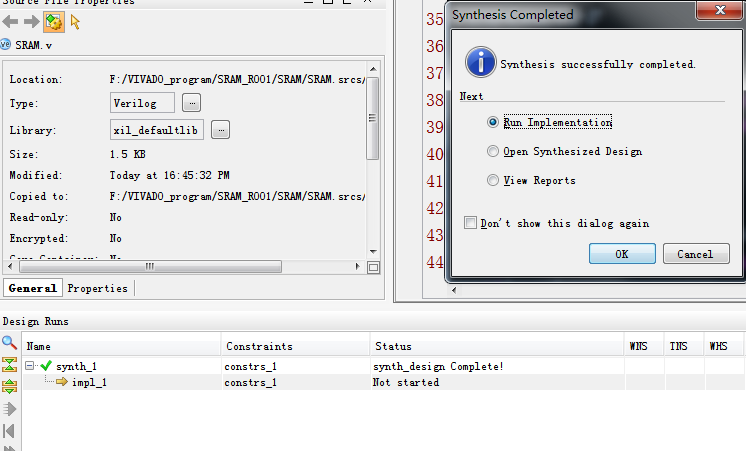Image resolution: width=746 pixels, height=451 pixels.
Task: Click editor horizontal scrollbar left arrow
Action: tap(454, 290)
